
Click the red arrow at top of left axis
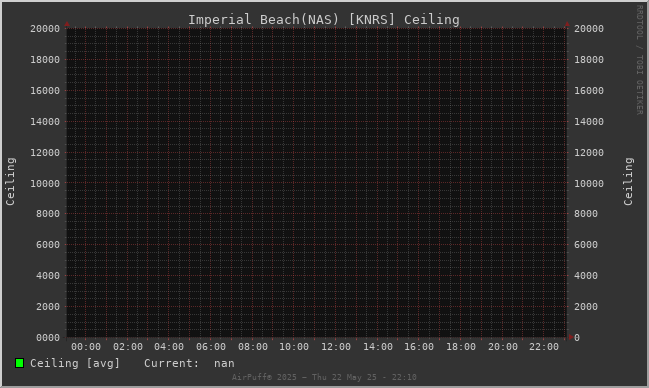coord(67,24)
